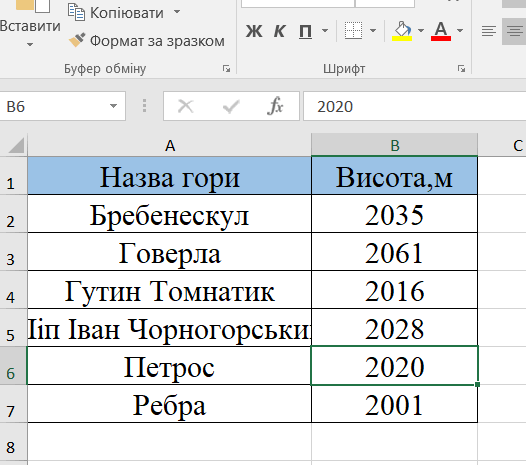Select row 4 header
This screenshot has width=526, height=465.
tap(13, 290)
